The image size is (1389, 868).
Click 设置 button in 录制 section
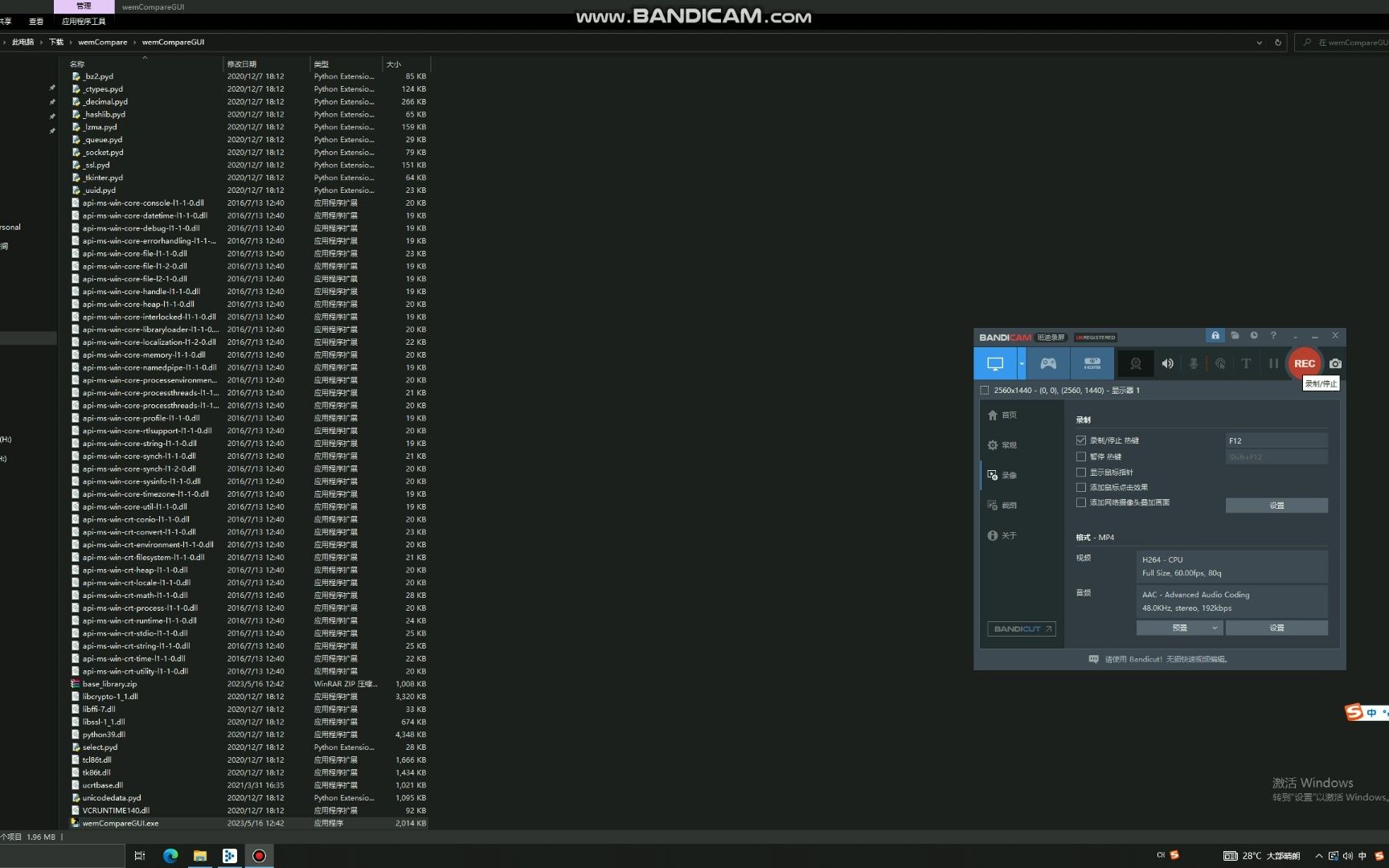(x=1276, y=506)
